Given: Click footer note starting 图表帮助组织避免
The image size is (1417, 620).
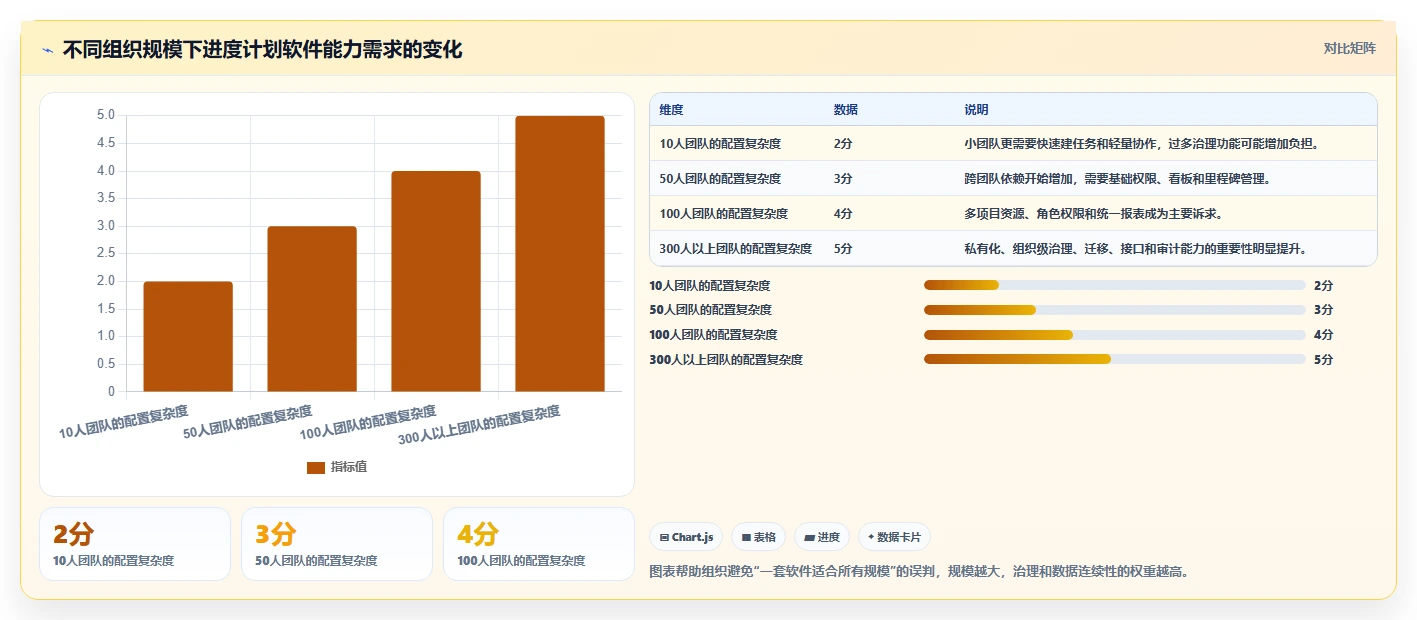Looking at the screenshot, I should tap(919, 572).
